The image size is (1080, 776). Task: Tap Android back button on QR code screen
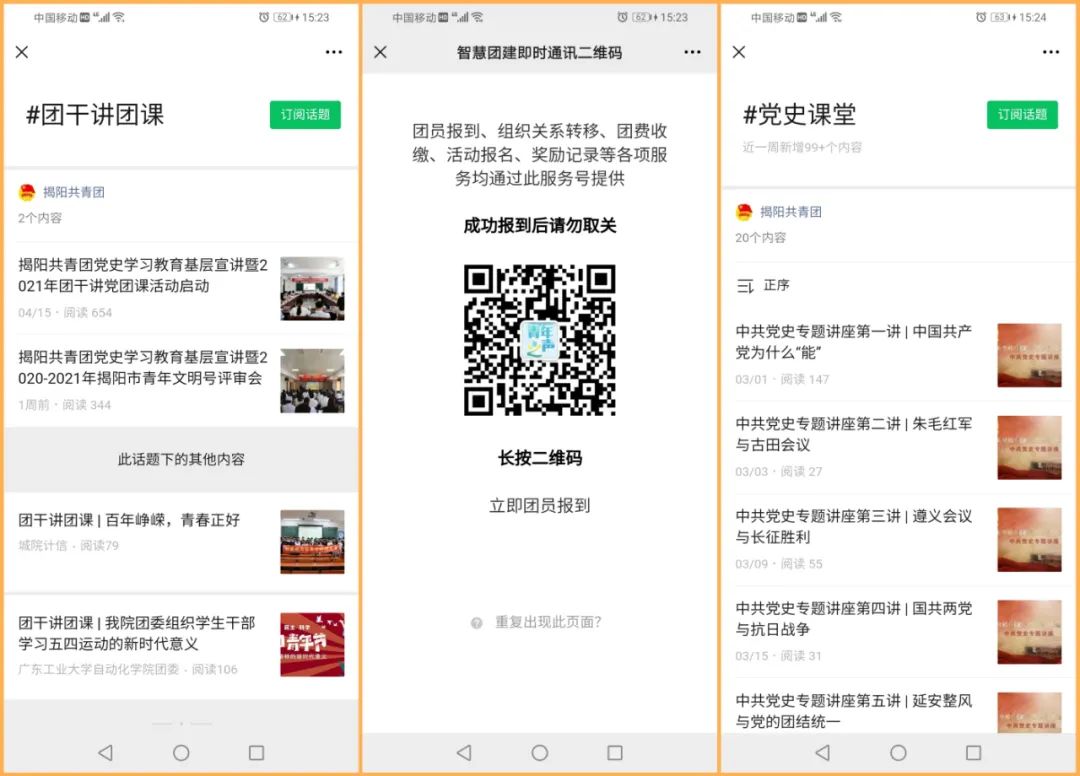point(464,753)
